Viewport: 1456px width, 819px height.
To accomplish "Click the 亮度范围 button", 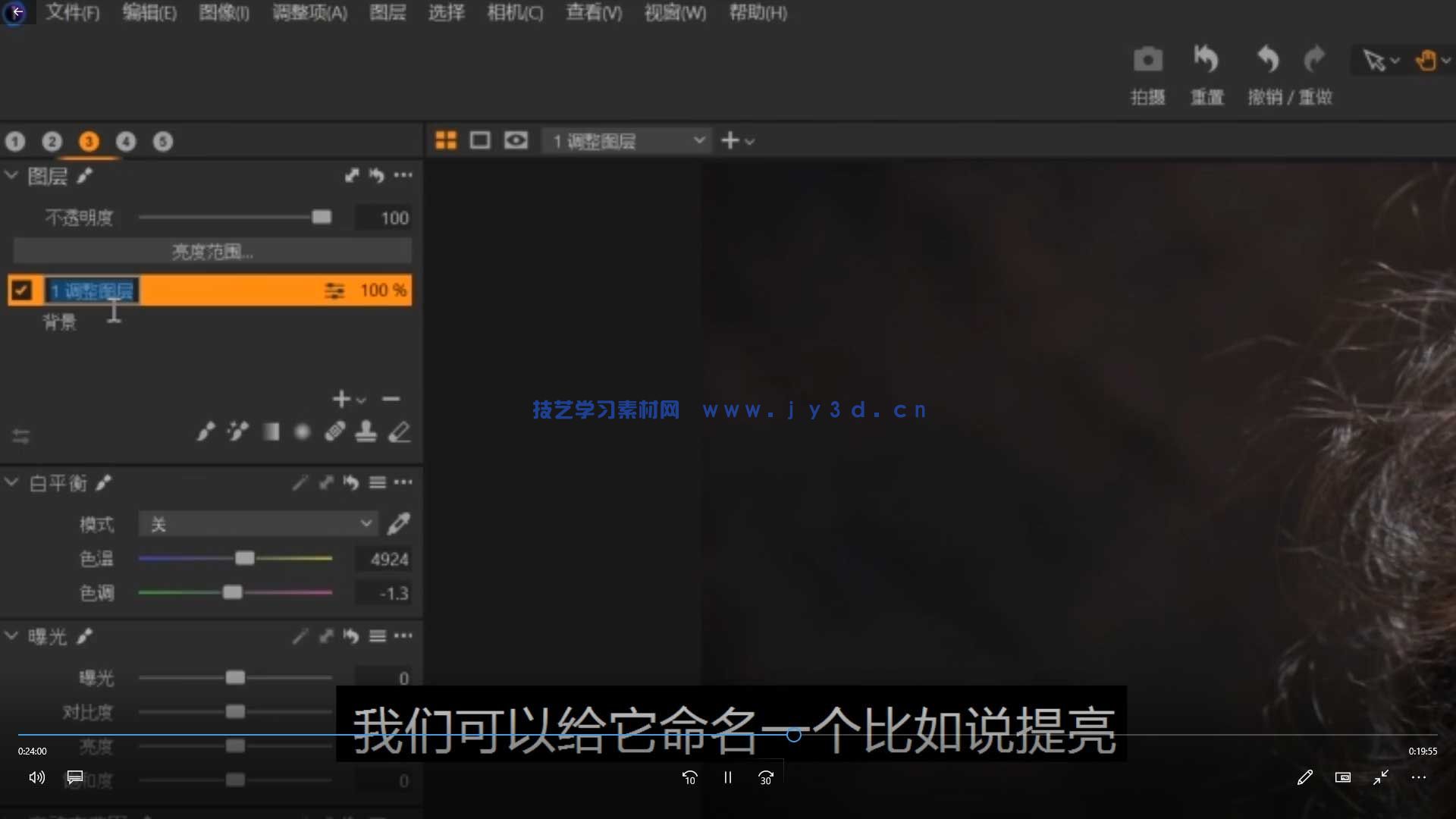I will (212, 250).
